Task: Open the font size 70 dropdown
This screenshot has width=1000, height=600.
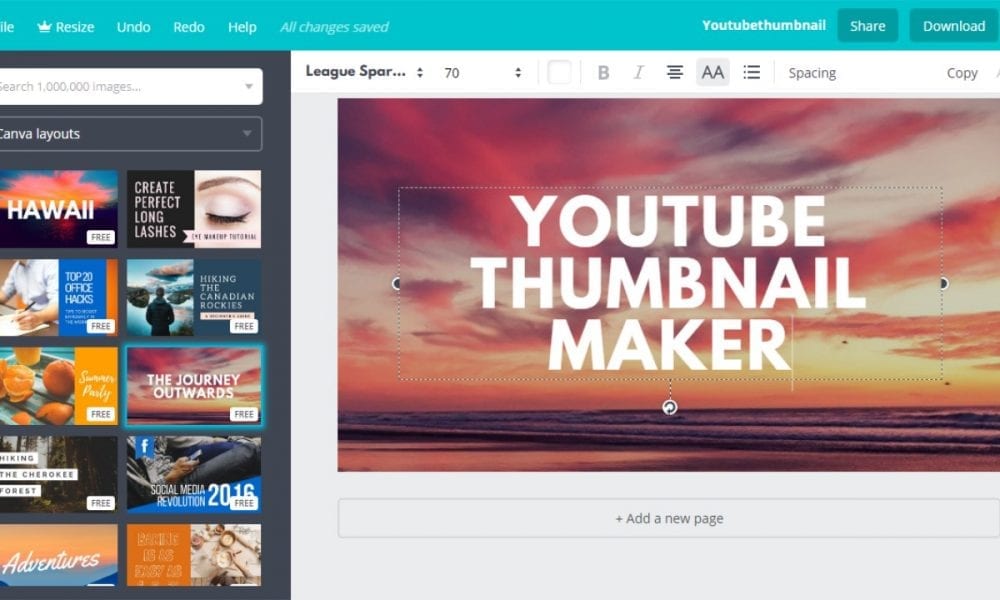Action: [483, 73]
